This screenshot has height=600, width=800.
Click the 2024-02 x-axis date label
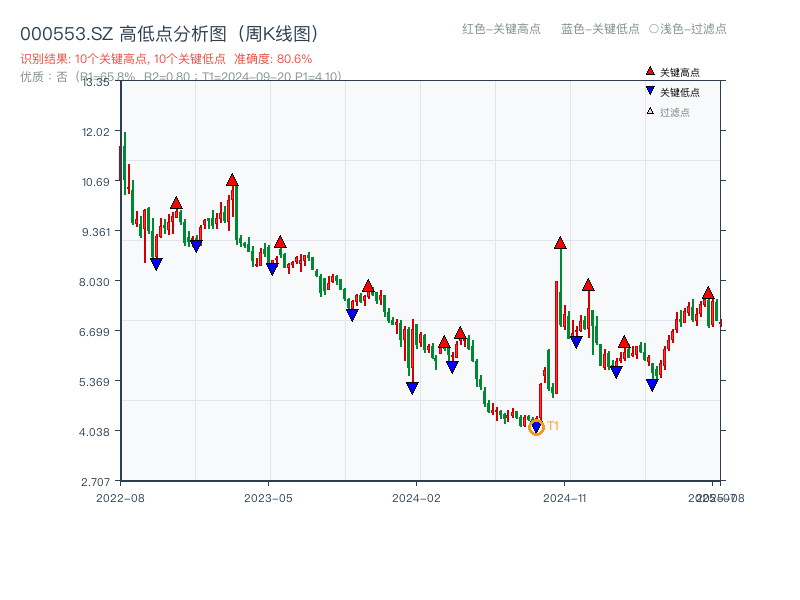pyautogui.click(x=416, y=497)
